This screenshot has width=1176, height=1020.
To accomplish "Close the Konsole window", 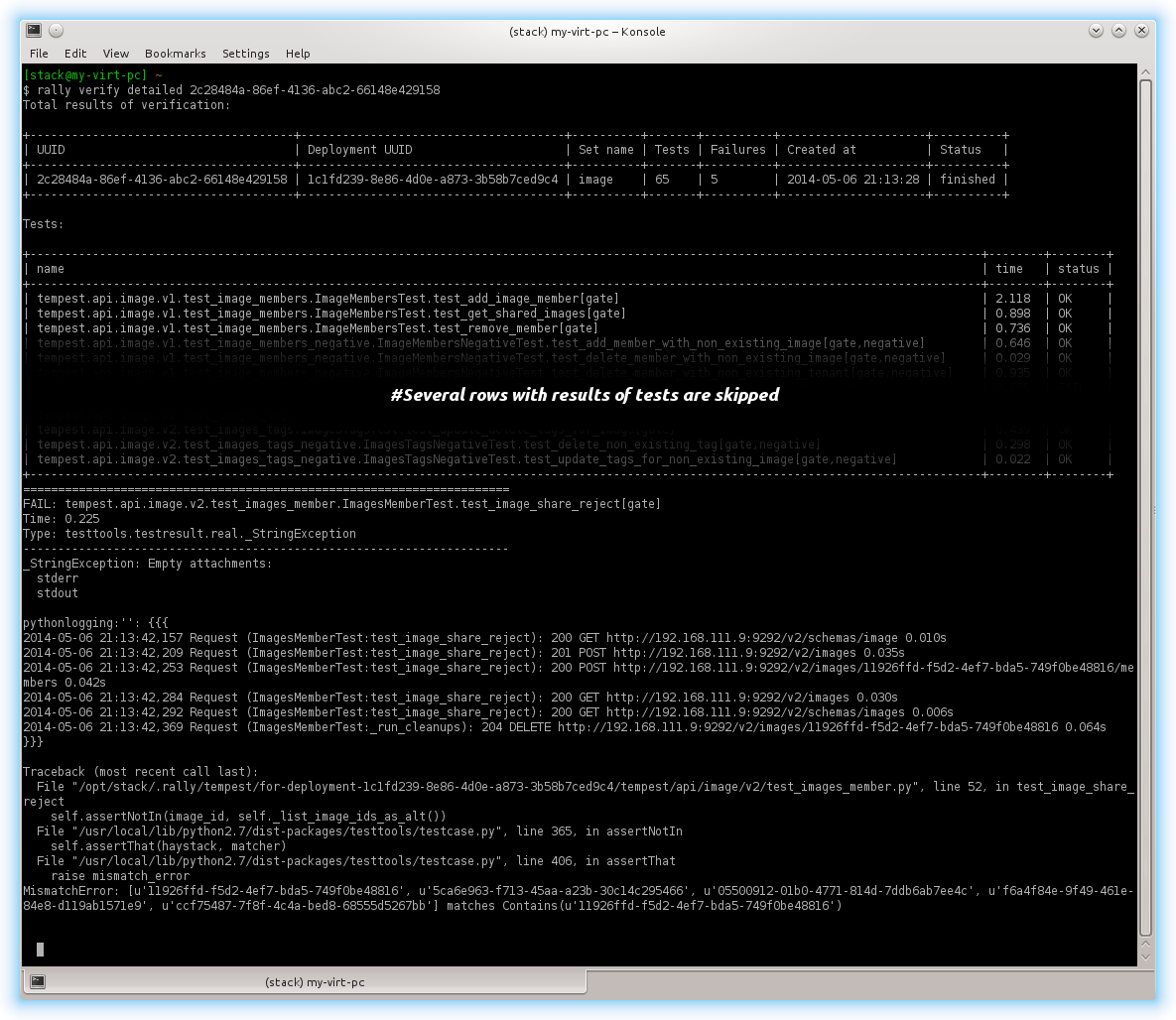I will click(1141, 31).
